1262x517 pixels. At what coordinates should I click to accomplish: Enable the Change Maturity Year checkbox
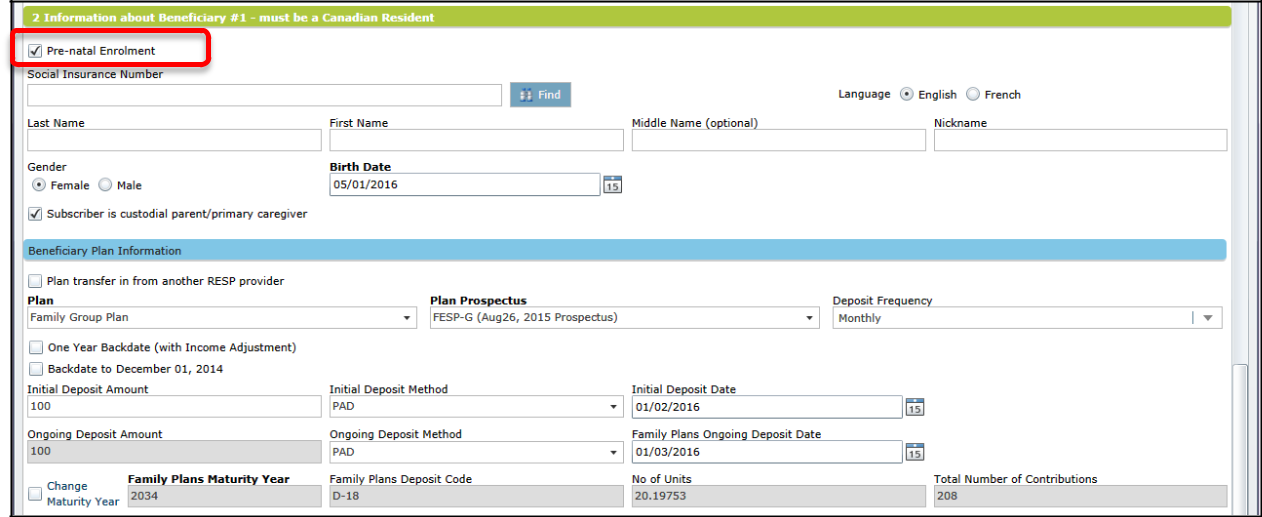click(x=35, y=493)
